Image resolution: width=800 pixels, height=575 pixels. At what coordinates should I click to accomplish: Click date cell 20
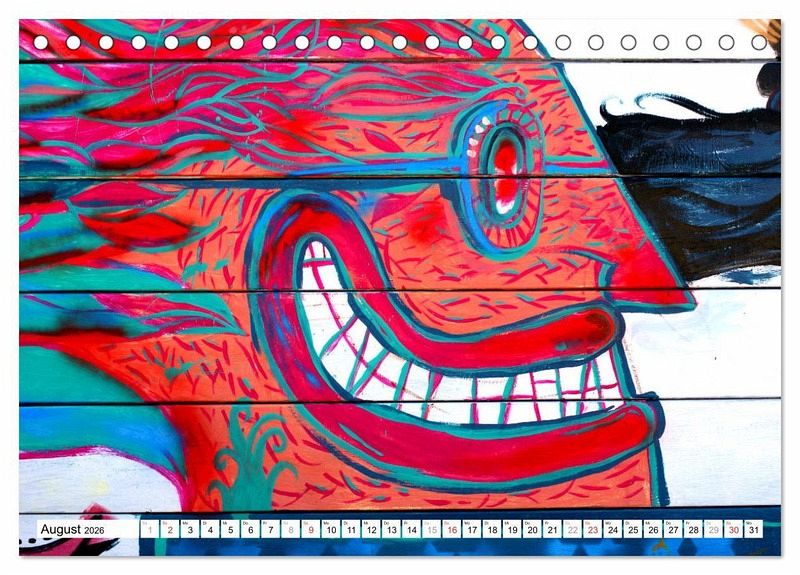(533, 529)
